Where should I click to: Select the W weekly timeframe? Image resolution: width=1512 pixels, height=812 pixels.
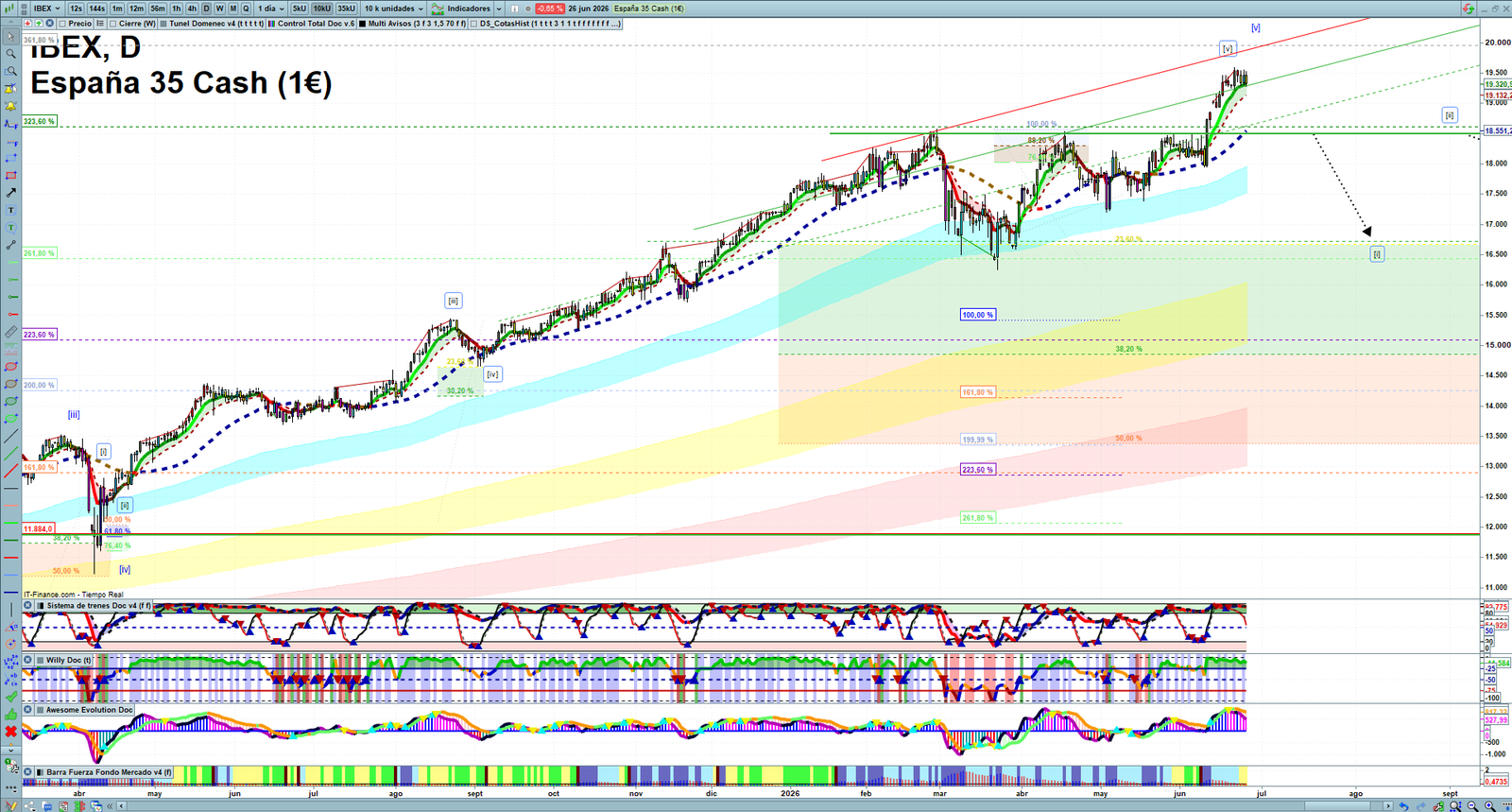219,9
